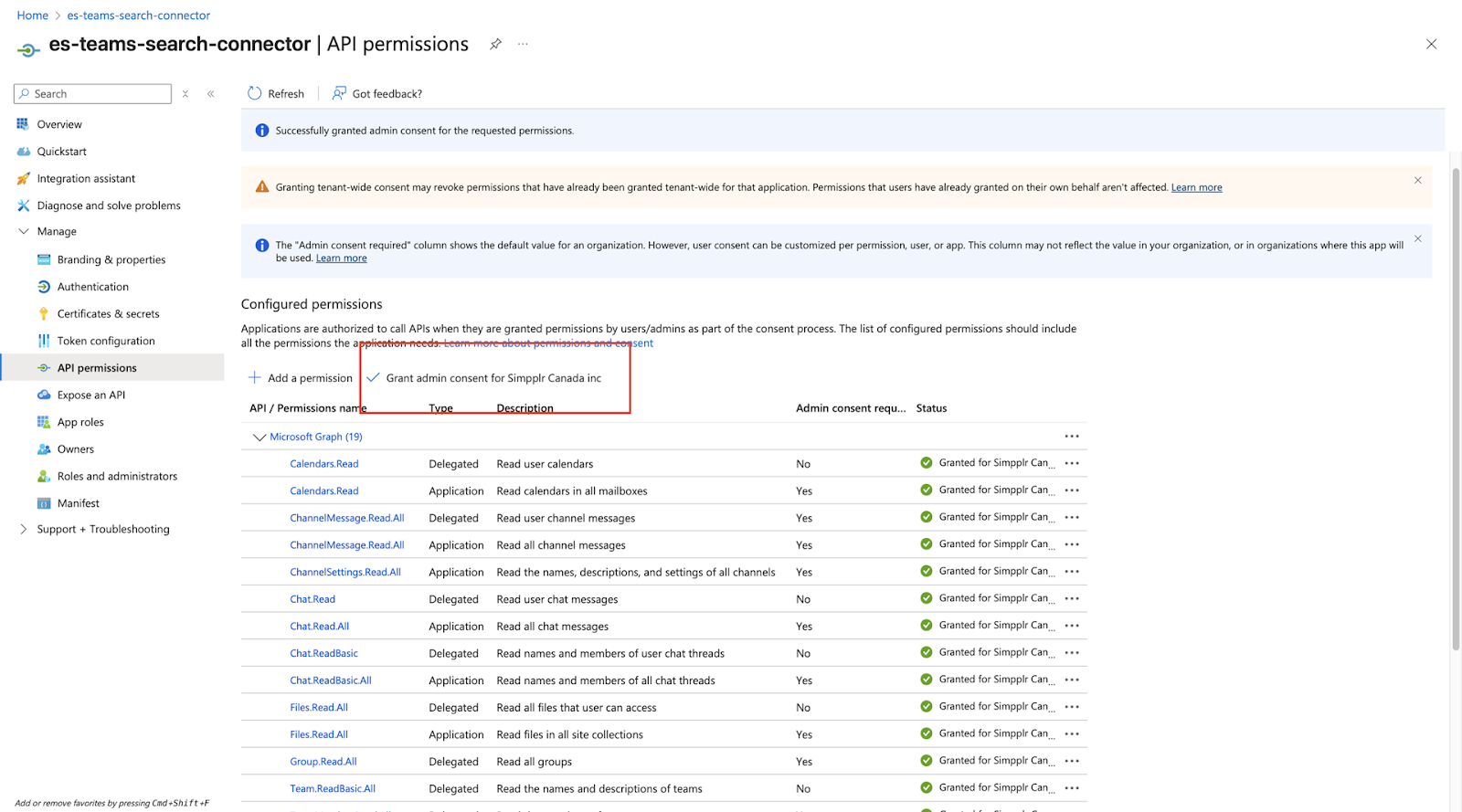Collapse the sidebar with double-chevron icon
1462x812 pixels.
[211, 94]
